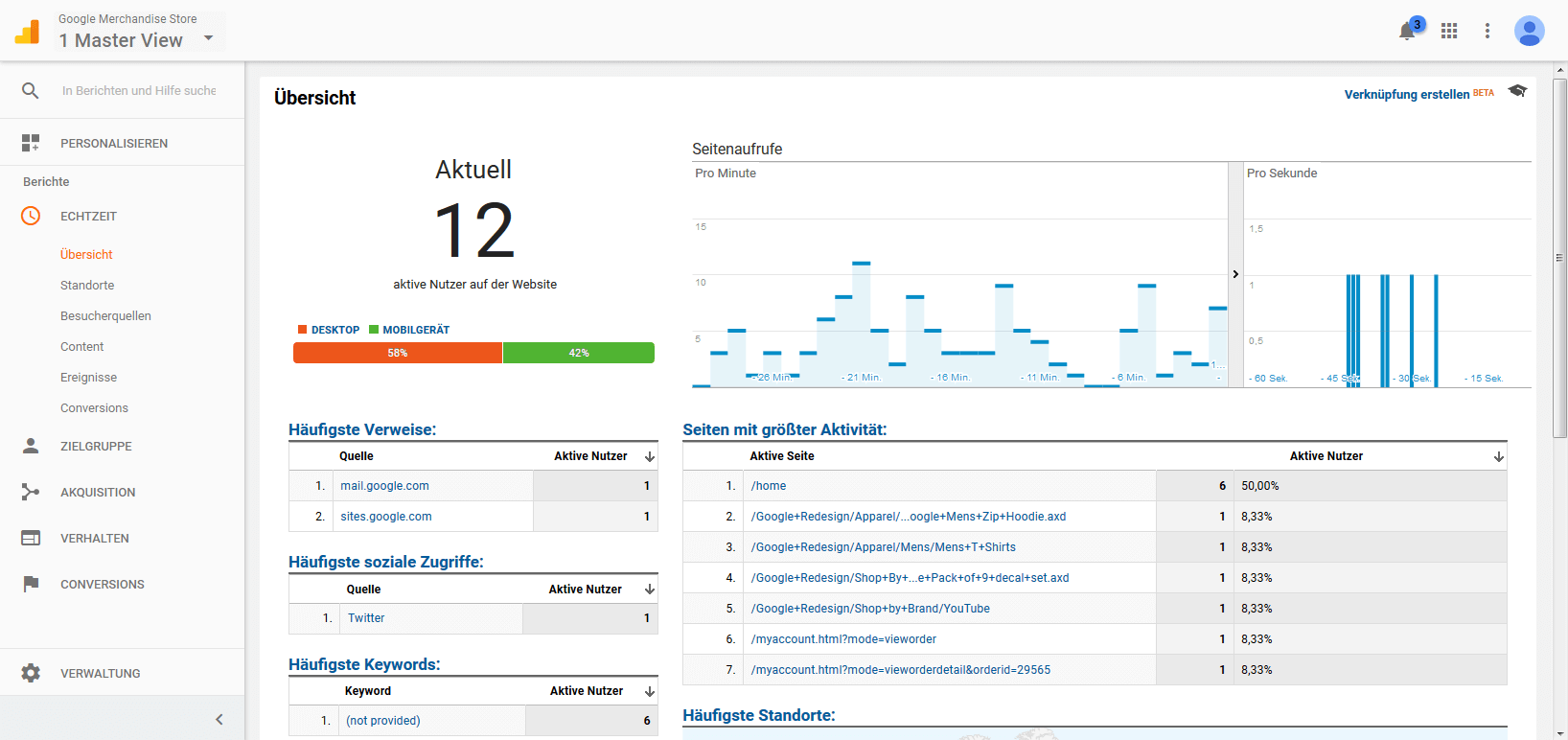
Task: Open the Master View account dropdown
Action: [208, 38]
